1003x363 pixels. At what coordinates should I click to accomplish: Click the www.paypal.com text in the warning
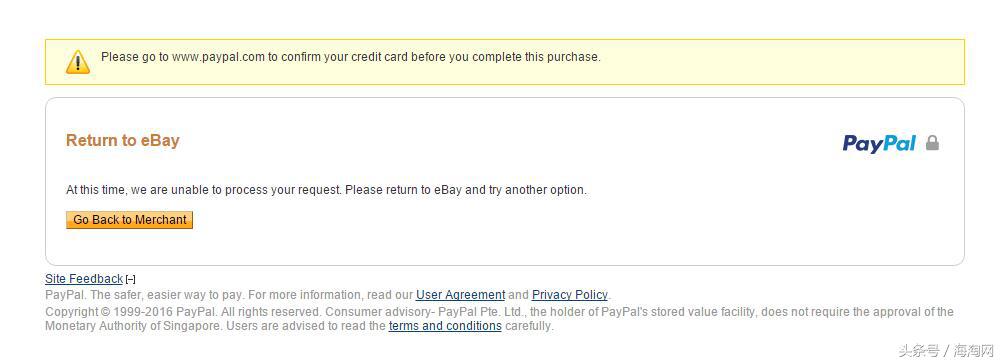coord(218,57)
